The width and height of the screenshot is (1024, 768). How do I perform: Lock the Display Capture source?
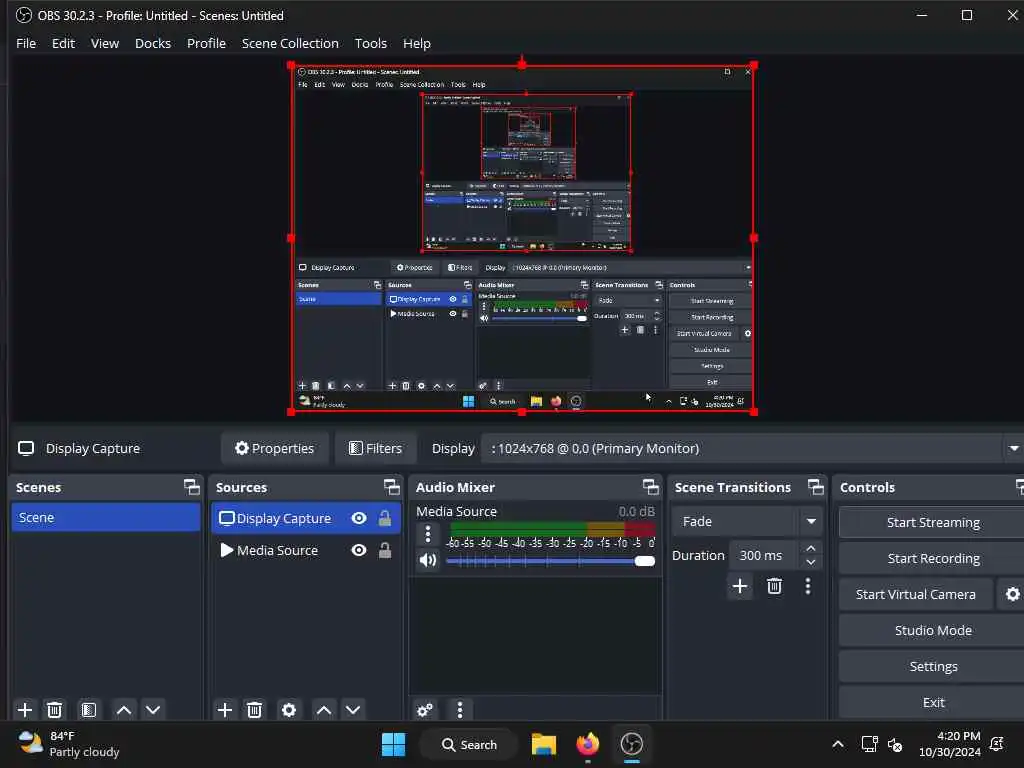385,519
